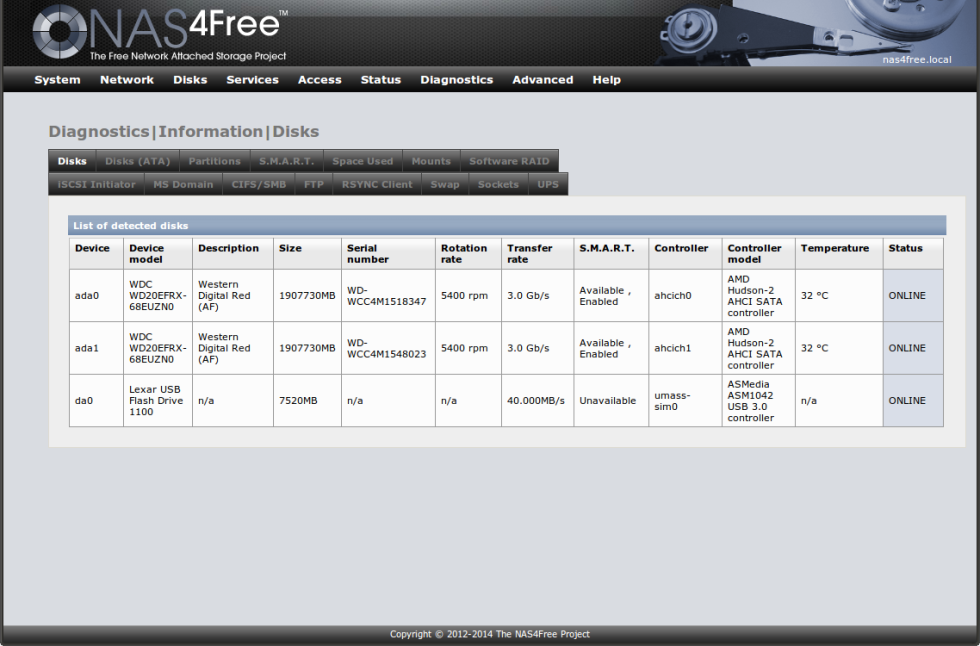Open the Status menu
This screenshot has height=646, width=980.
(380, 80)
